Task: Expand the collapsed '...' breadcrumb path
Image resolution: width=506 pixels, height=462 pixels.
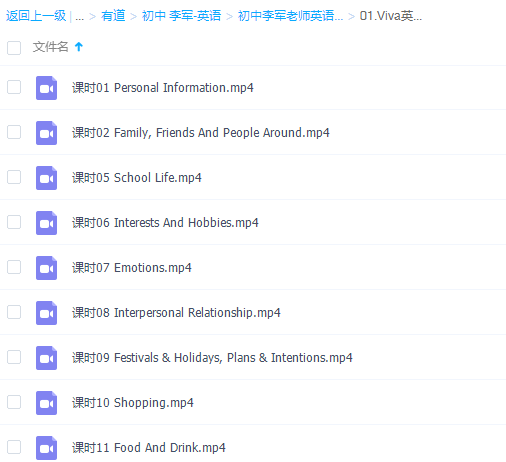Action: point(79,16)
